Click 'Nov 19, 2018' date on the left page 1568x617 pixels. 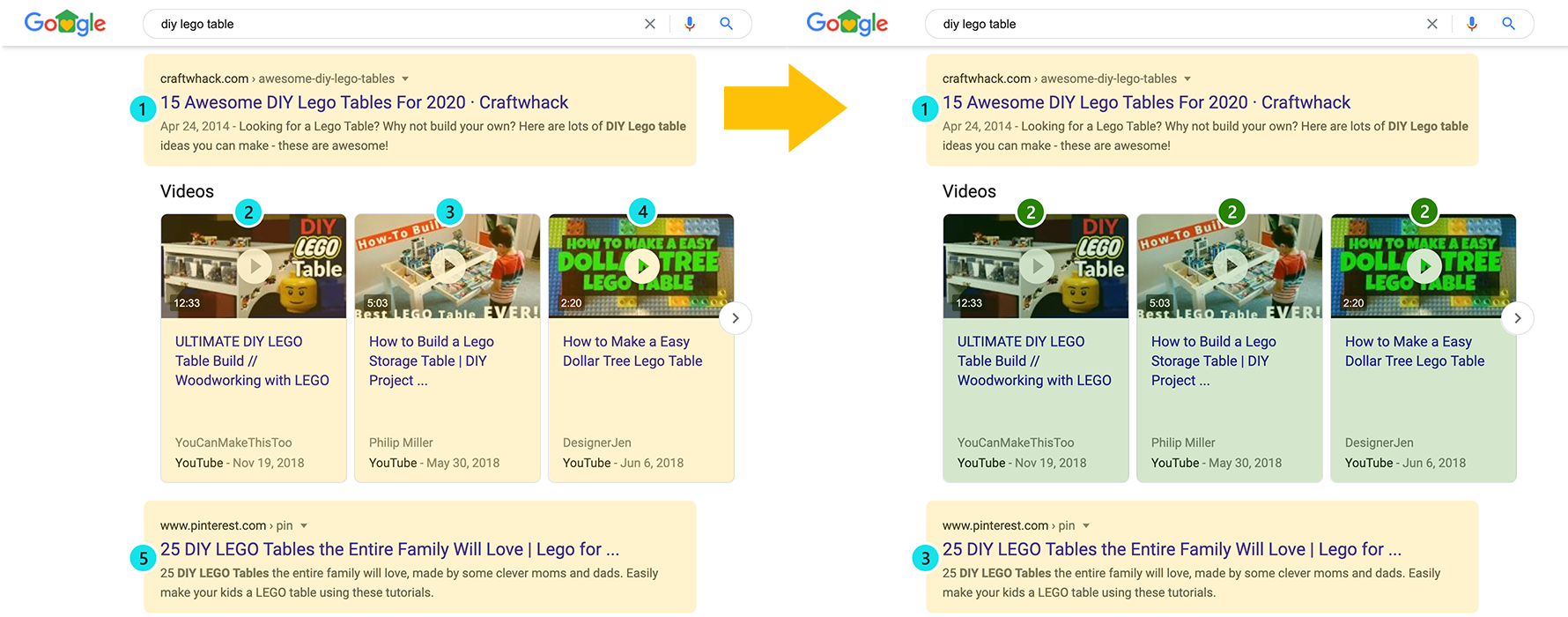(x=269, y=463)
